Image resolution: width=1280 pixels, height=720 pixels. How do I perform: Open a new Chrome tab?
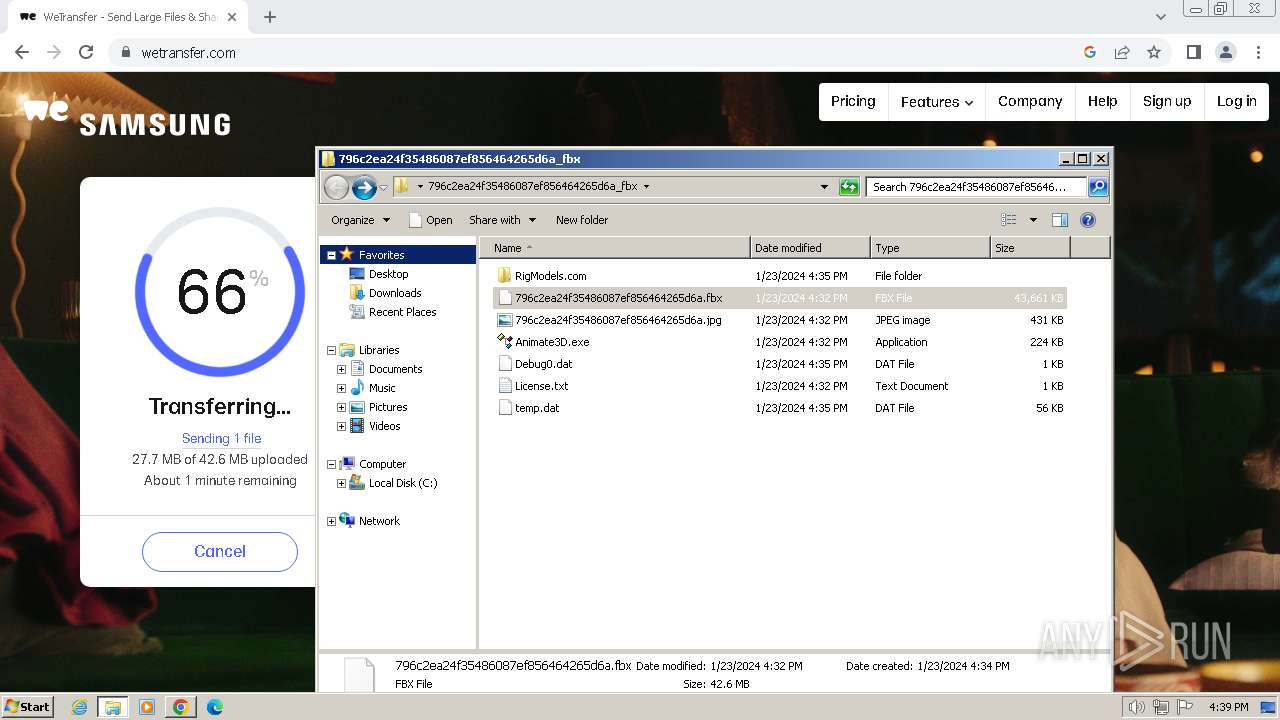pyautogui.click(x=270, y=17)
